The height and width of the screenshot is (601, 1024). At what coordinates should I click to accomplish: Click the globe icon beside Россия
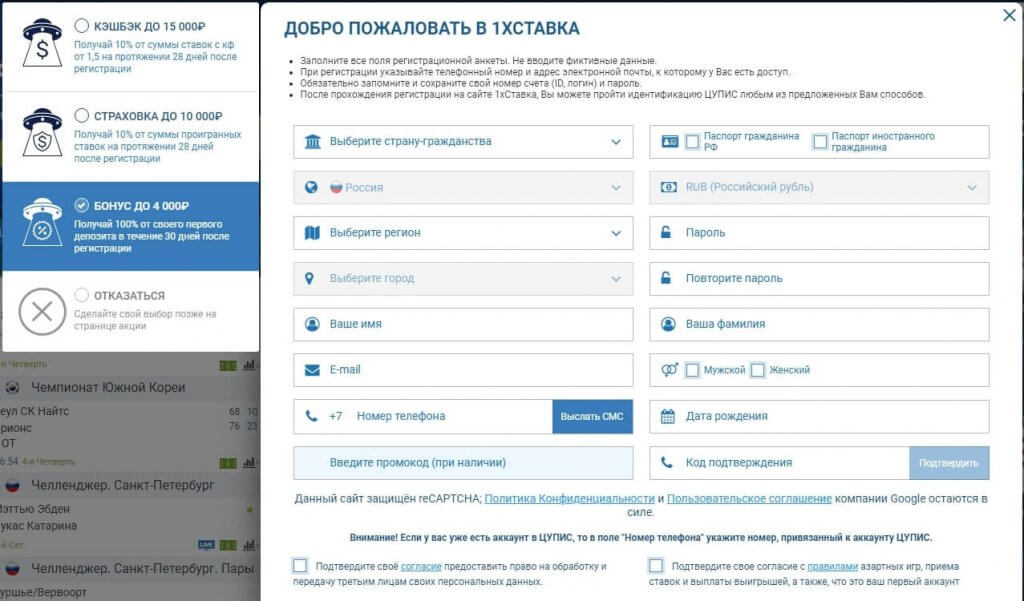[x=312, y=187]
